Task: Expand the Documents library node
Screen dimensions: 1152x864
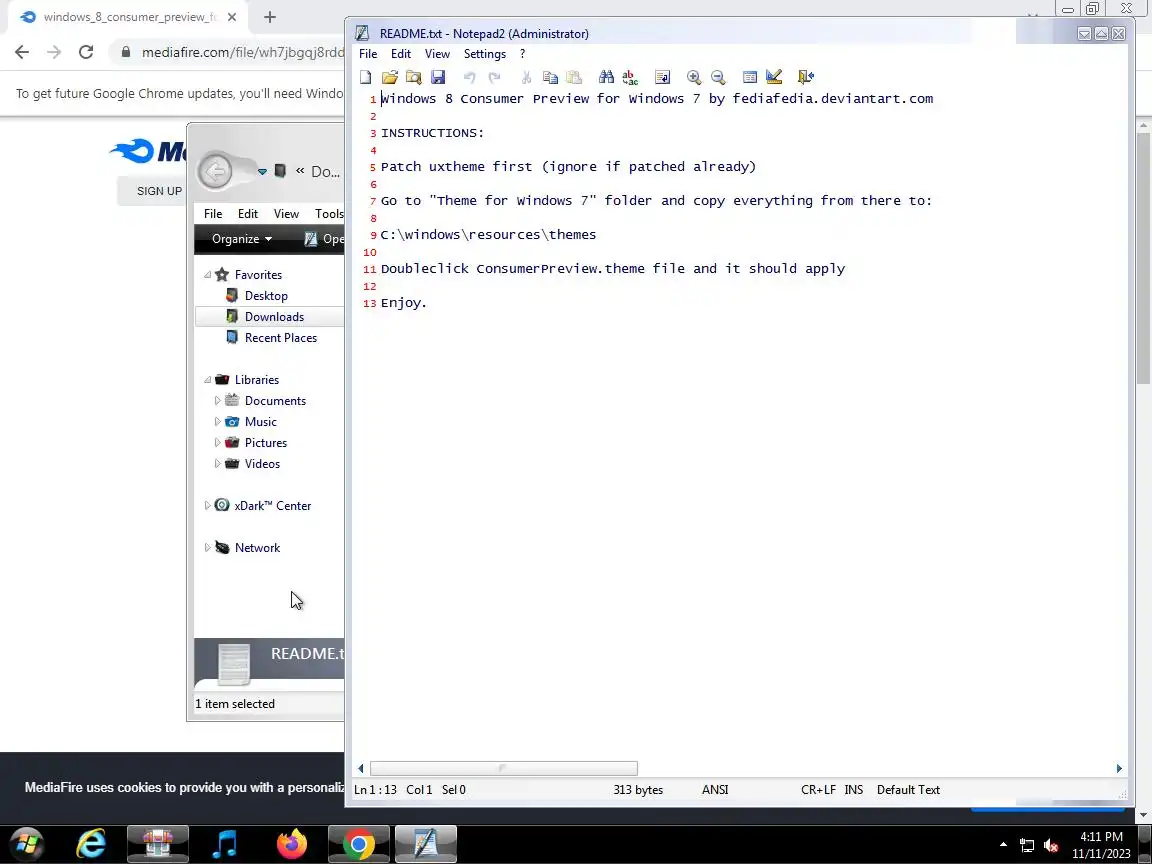Action: click(x=217, y=400)
